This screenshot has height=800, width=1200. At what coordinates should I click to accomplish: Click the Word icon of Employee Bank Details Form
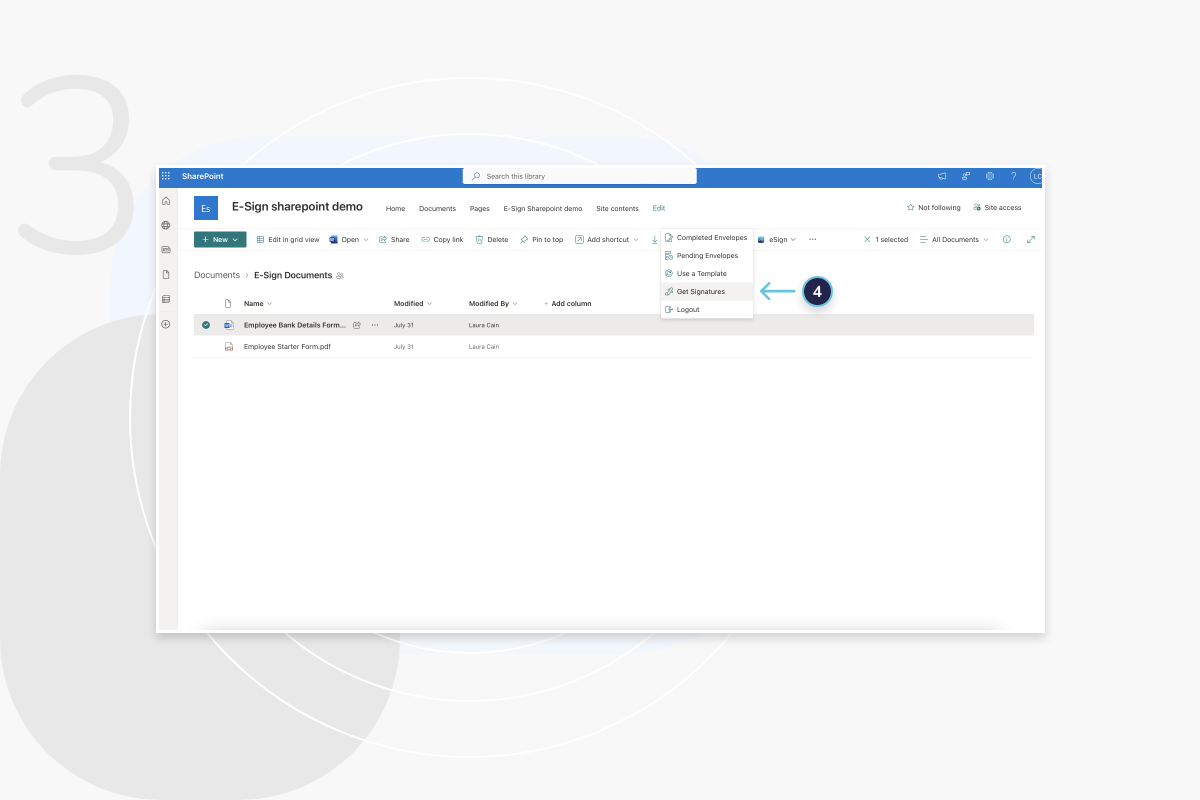(x=228, y=325)
